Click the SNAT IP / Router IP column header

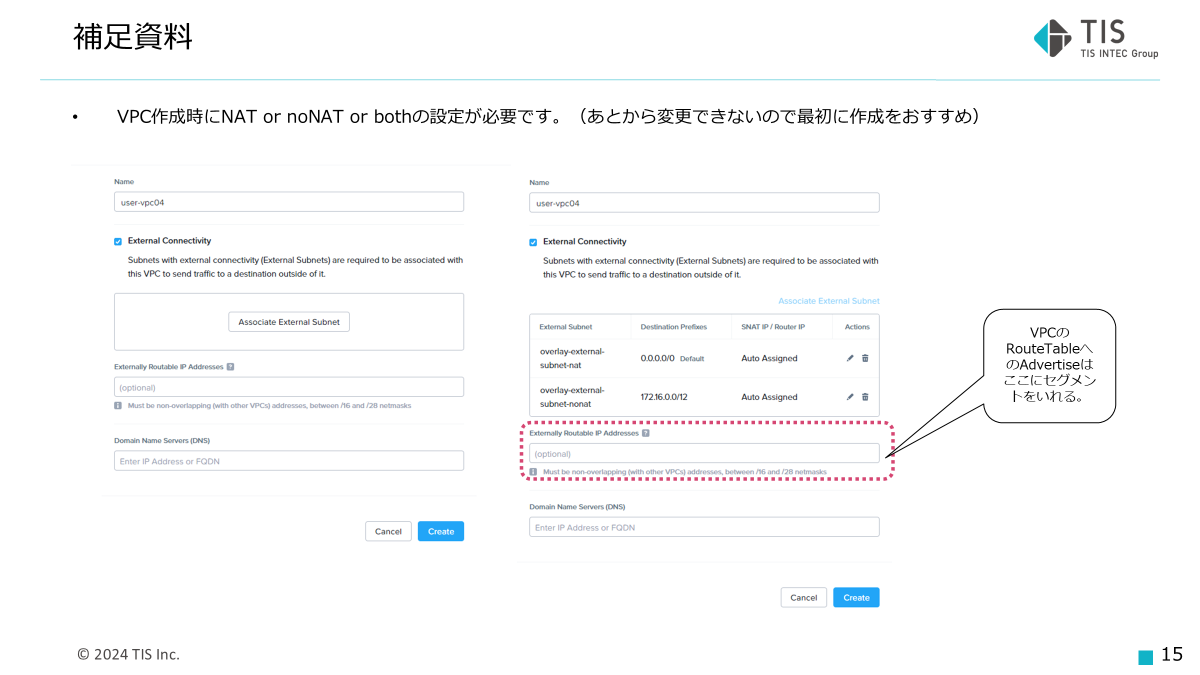773,327
